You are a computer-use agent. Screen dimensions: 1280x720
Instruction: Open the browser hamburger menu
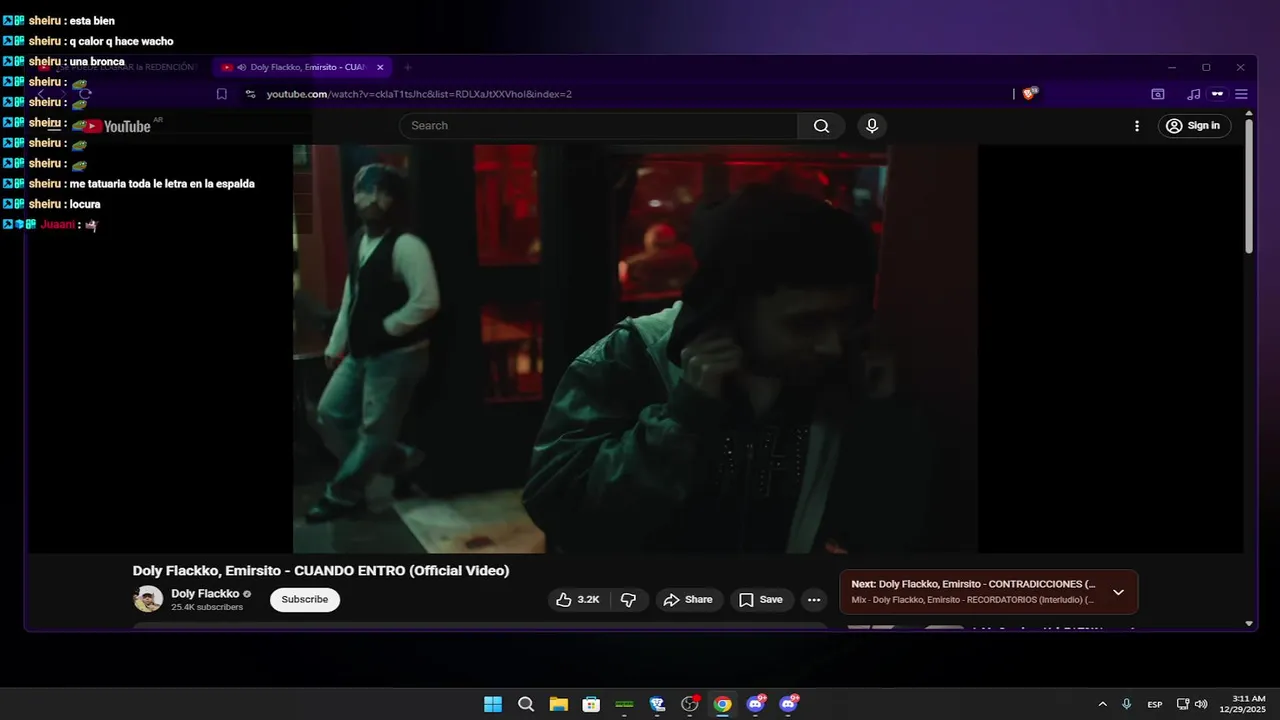[x=1241, y=94]
